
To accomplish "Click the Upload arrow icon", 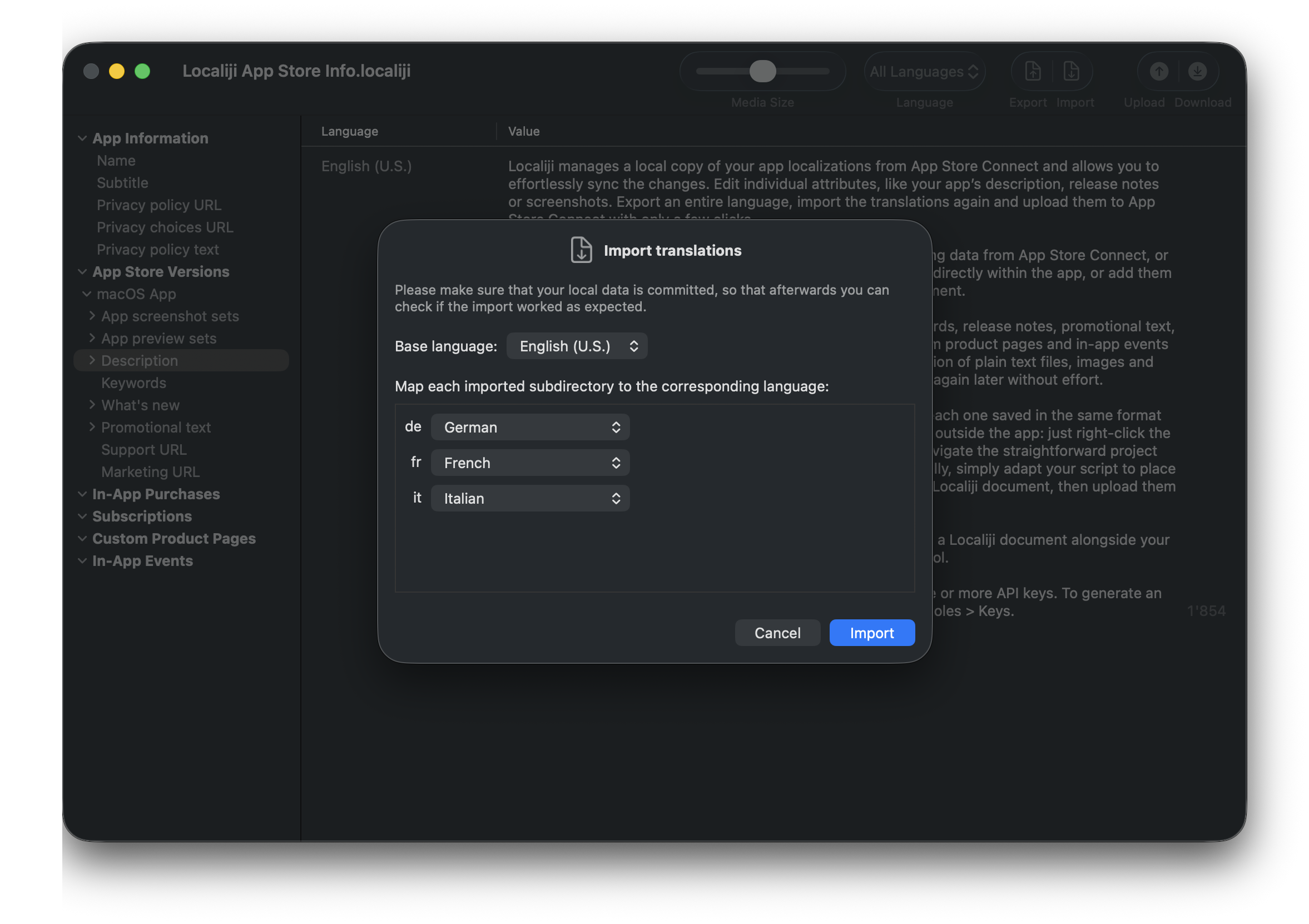I will [x=1158, y=71].
